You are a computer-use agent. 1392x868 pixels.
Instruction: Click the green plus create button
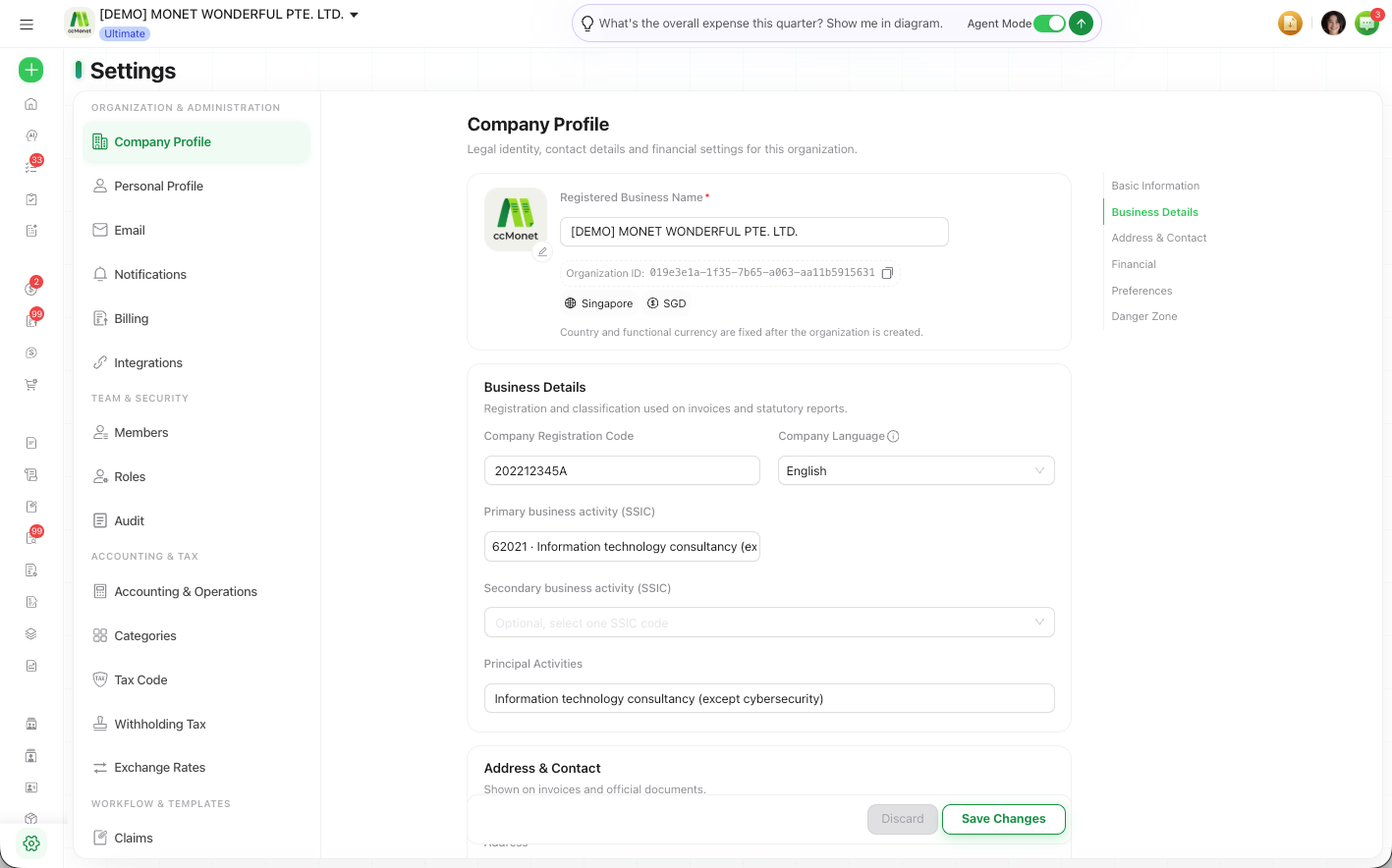click(31, 70)
